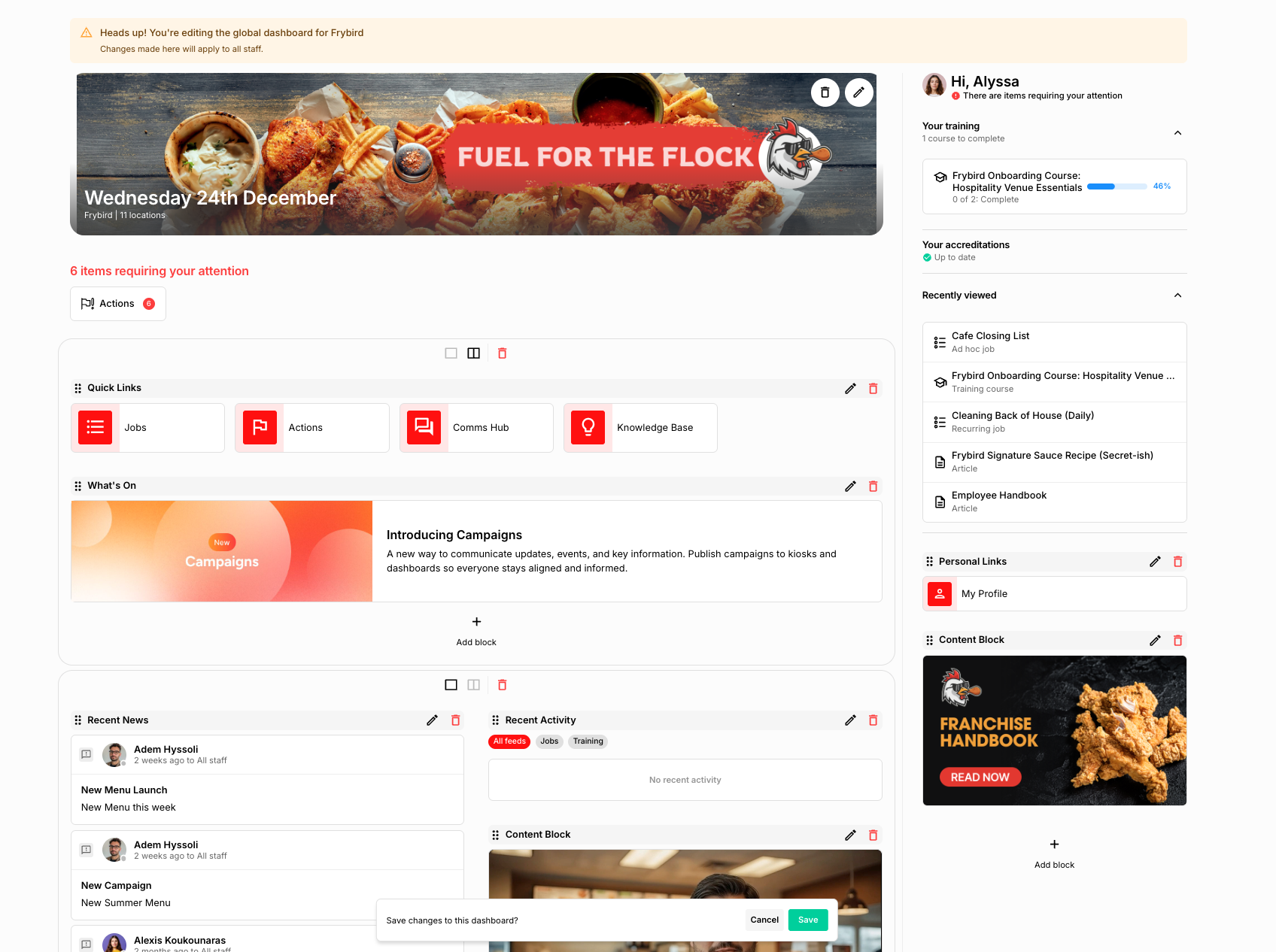The image size is (1276, 952).
Task: Open the Franchise Handbook image
Action: pyautogui.click(x=1054, y=731)
